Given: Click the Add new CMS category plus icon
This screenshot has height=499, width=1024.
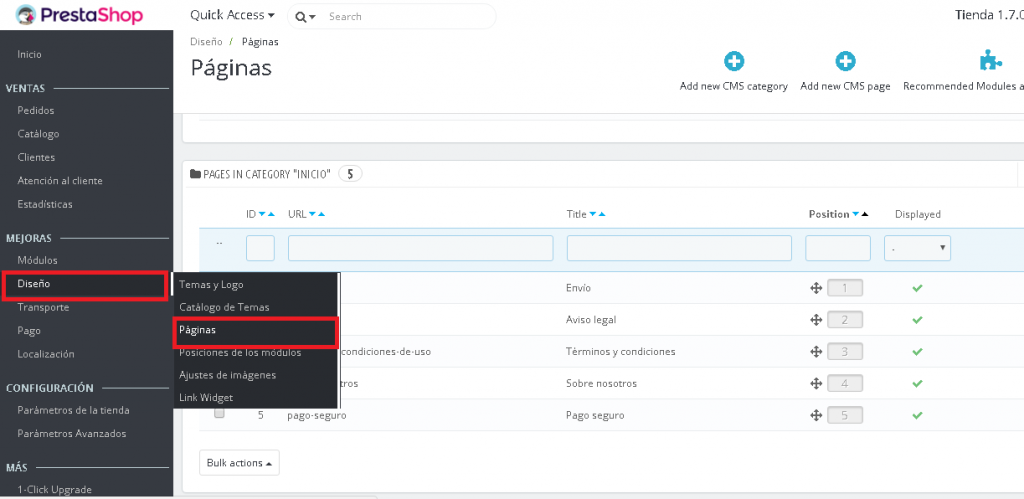Looking at the screenshot, I should click(734, 62).
